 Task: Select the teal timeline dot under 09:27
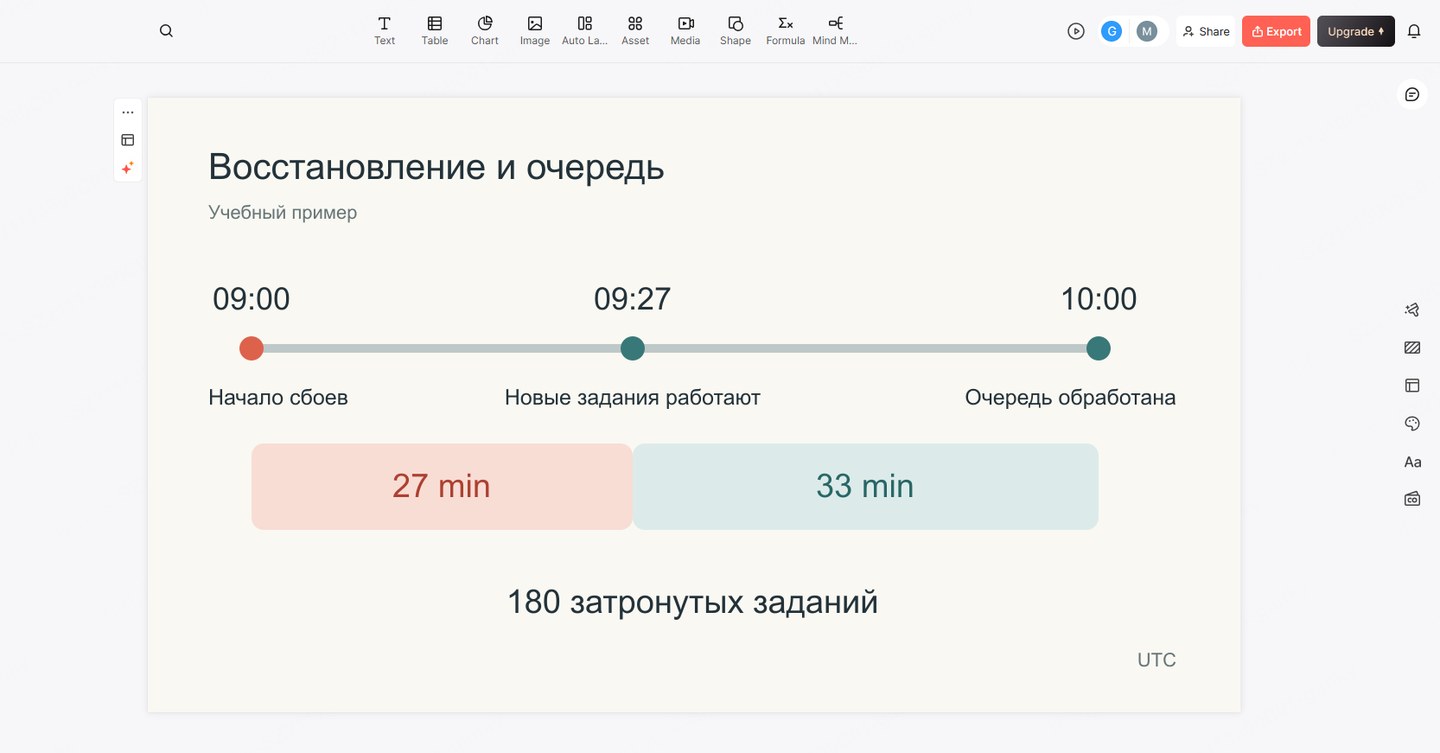click(632, 348)
